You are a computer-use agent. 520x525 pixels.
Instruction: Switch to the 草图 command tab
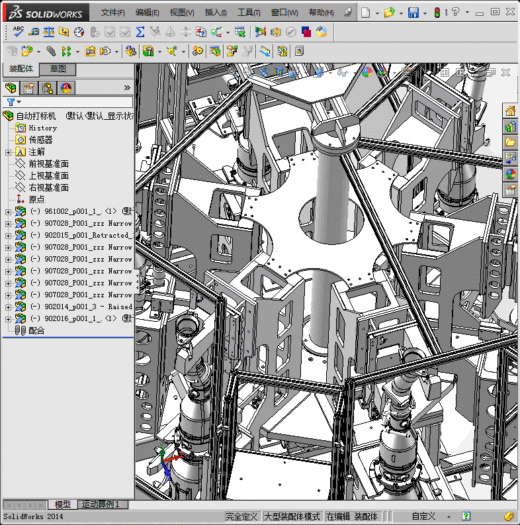point(58,69)
